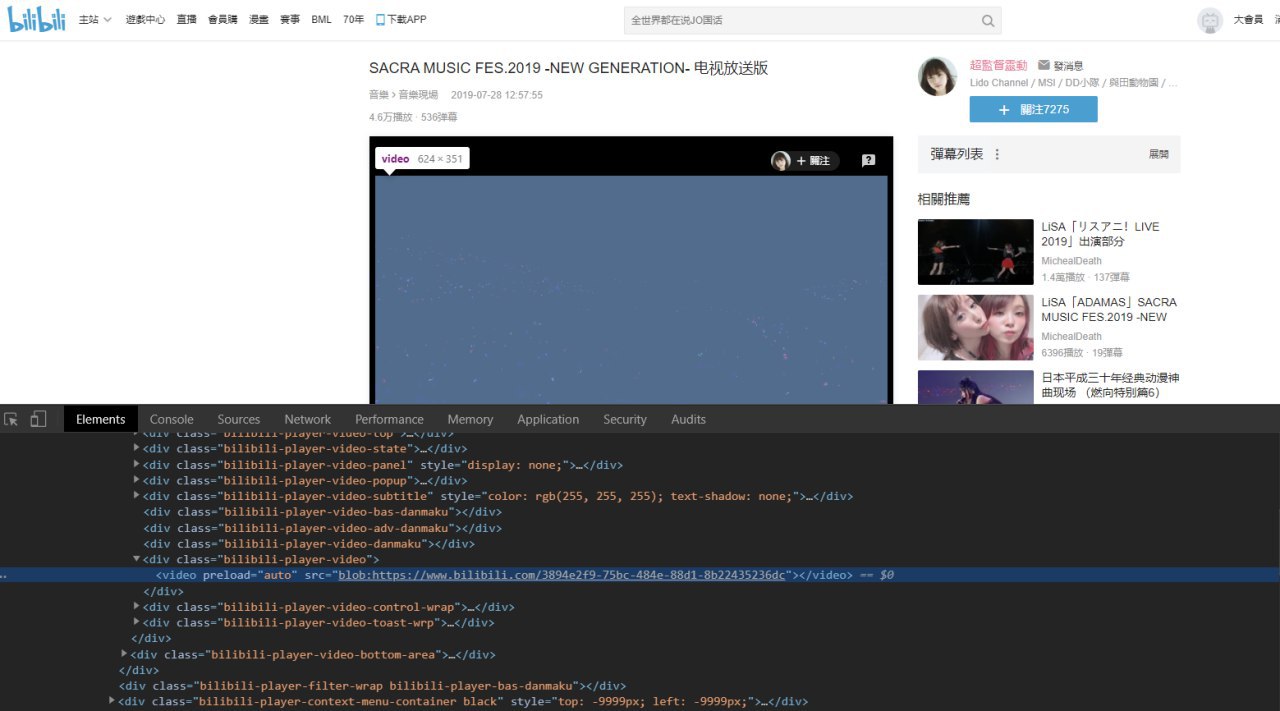The width and height of the screenshot is (1280, 711).
Task: Expand the bilibili-player-video-control-wrap div
Action: [x=137, y=606]
